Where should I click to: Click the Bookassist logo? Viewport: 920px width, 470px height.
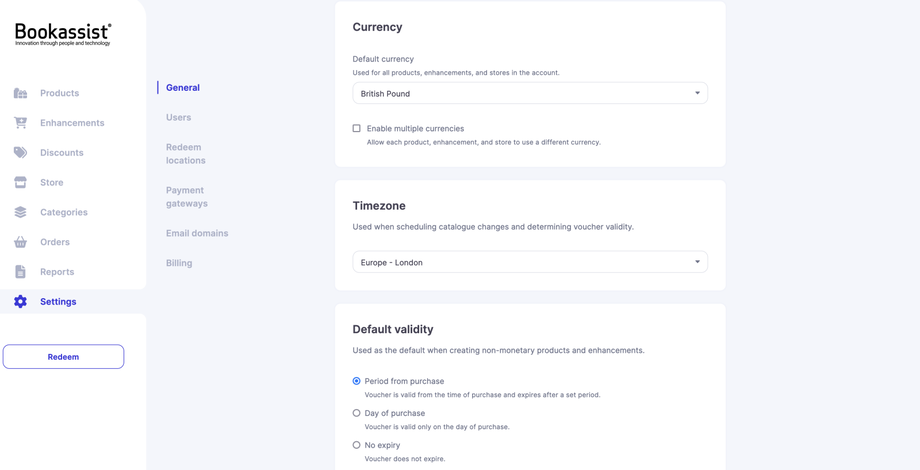click(63, 34)
